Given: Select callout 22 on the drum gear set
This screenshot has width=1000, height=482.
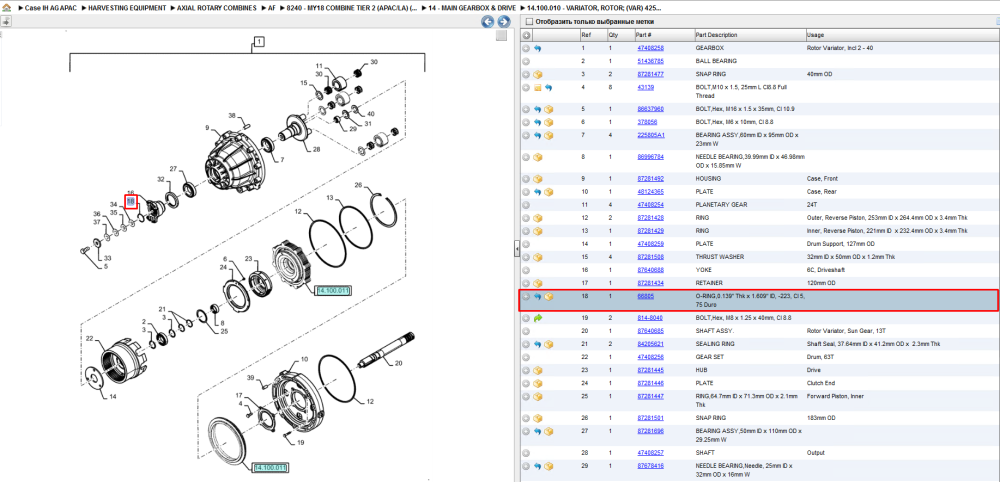Looking at the screenshot, I should pyautogui.click(x=90, y=339).
